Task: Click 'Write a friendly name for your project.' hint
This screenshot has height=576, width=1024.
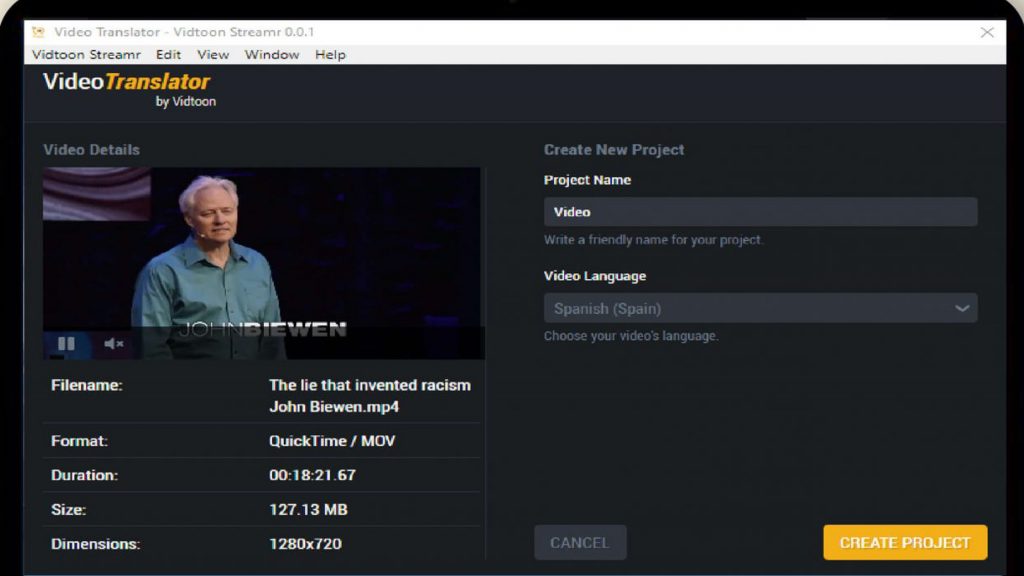Action: click(653, 240)
